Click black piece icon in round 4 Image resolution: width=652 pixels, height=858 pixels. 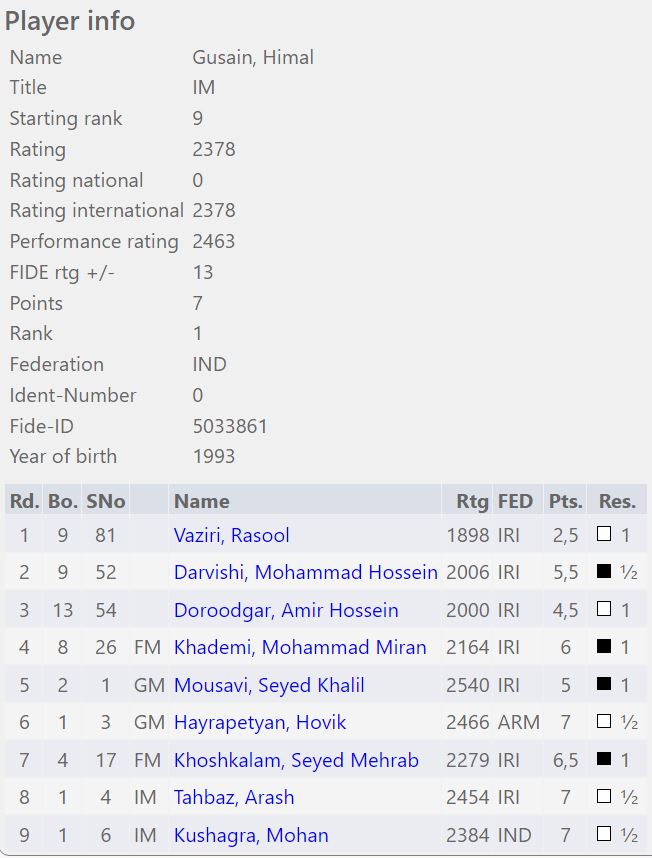(604, 647)
